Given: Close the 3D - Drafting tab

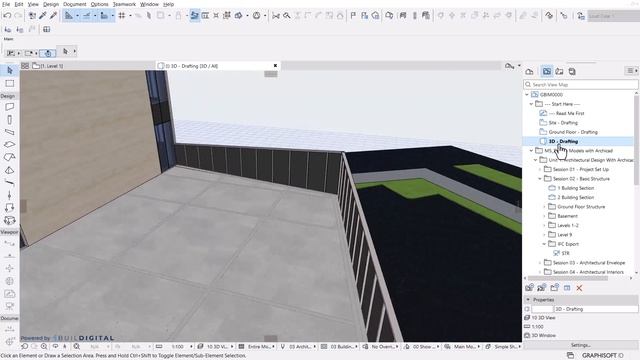Looking at the screenshot, I should (x=275, y=66).
